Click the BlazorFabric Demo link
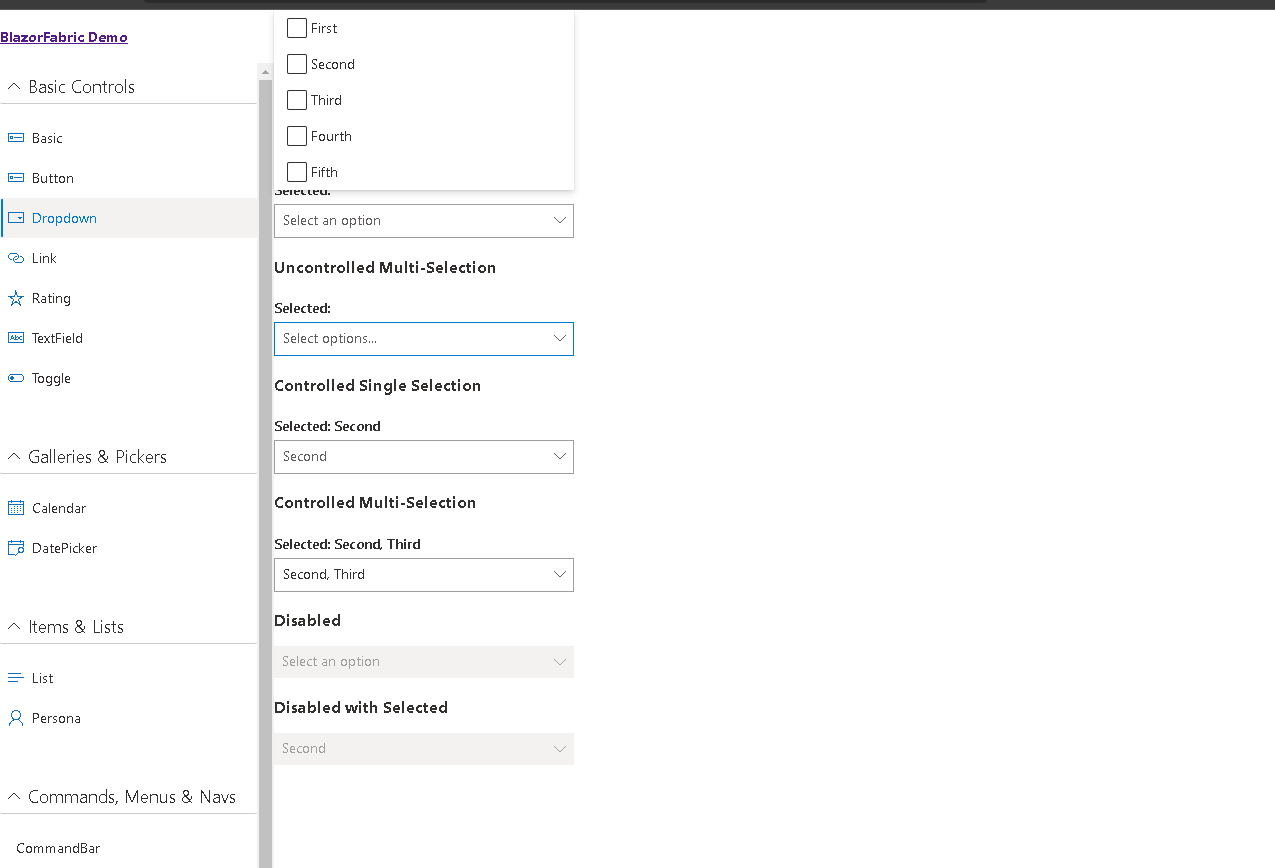The width and height of the screenshot is (1275, 868). point(64,37)
